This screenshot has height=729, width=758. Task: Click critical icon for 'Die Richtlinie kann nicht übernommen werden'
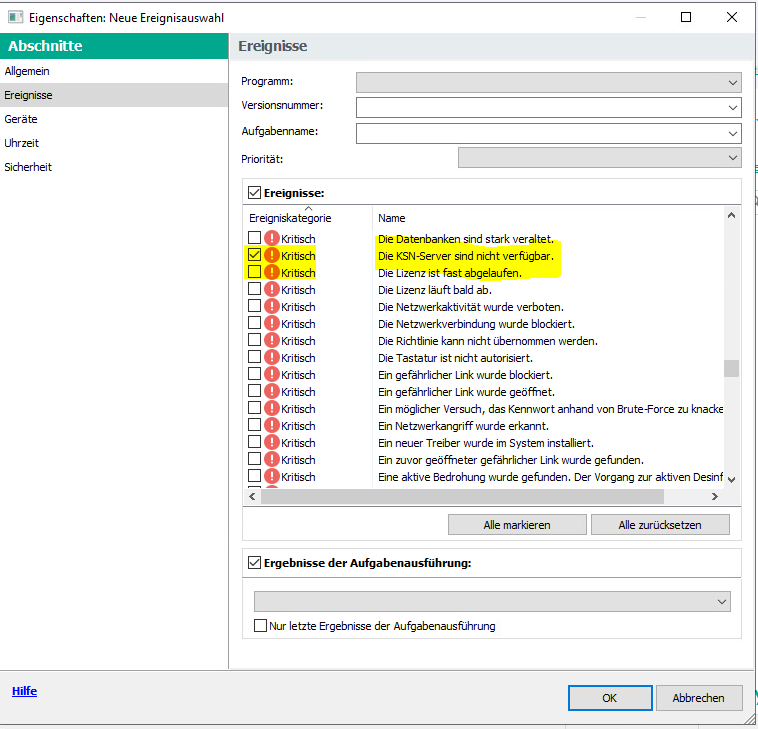[272, 340]
